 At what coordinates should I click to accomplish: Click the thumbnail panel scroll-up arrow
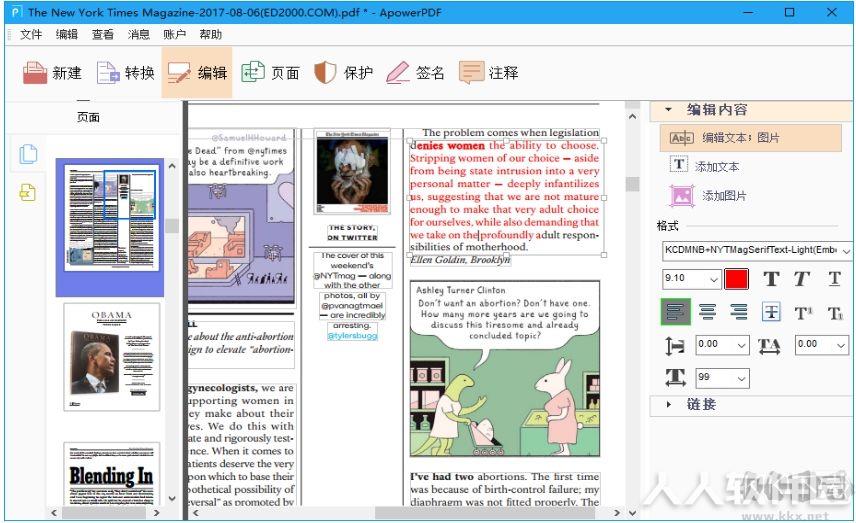click(172, 166)
